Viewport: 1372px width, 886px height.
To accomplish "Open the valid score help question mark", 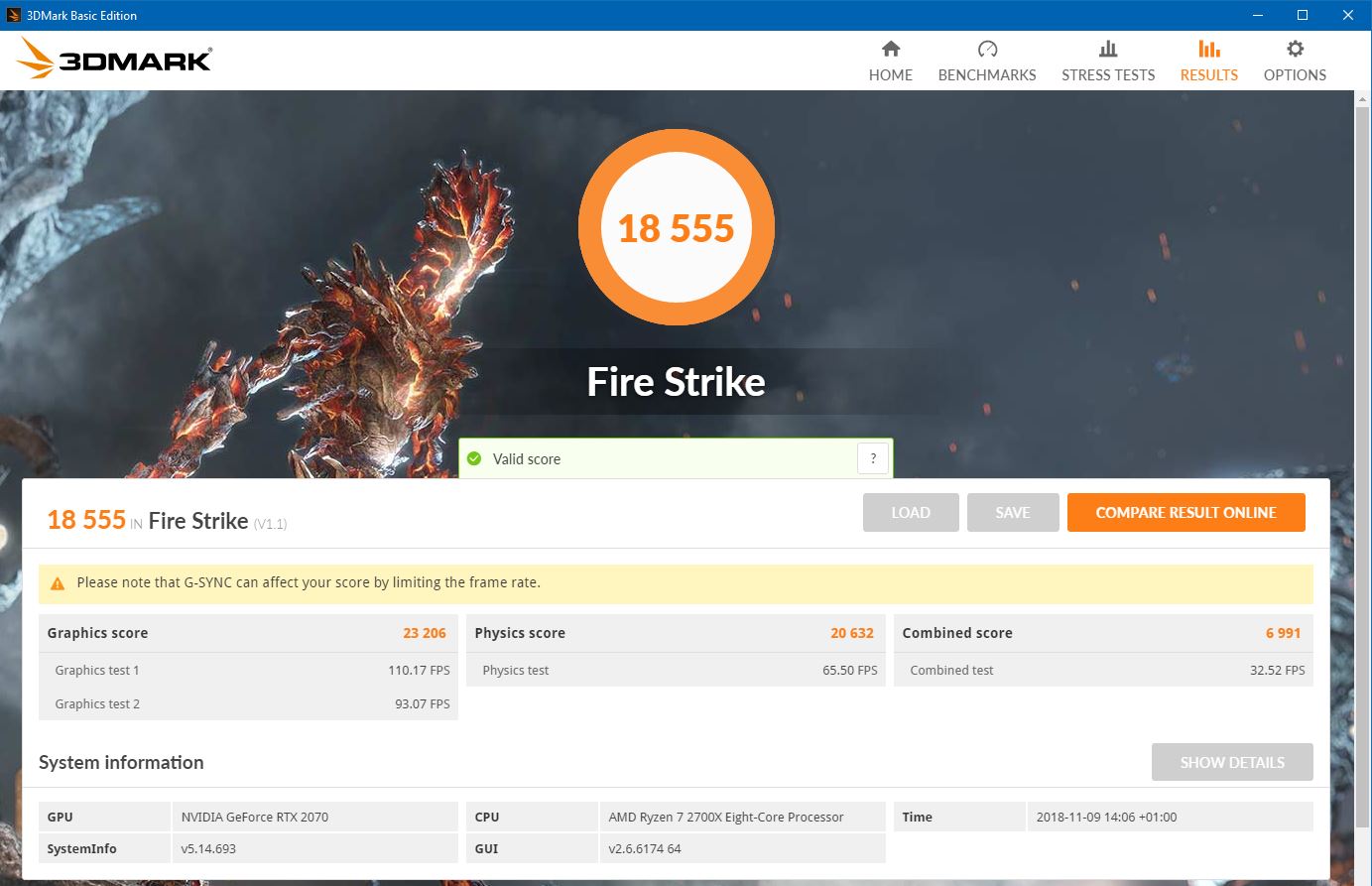I will click(873, 458).
